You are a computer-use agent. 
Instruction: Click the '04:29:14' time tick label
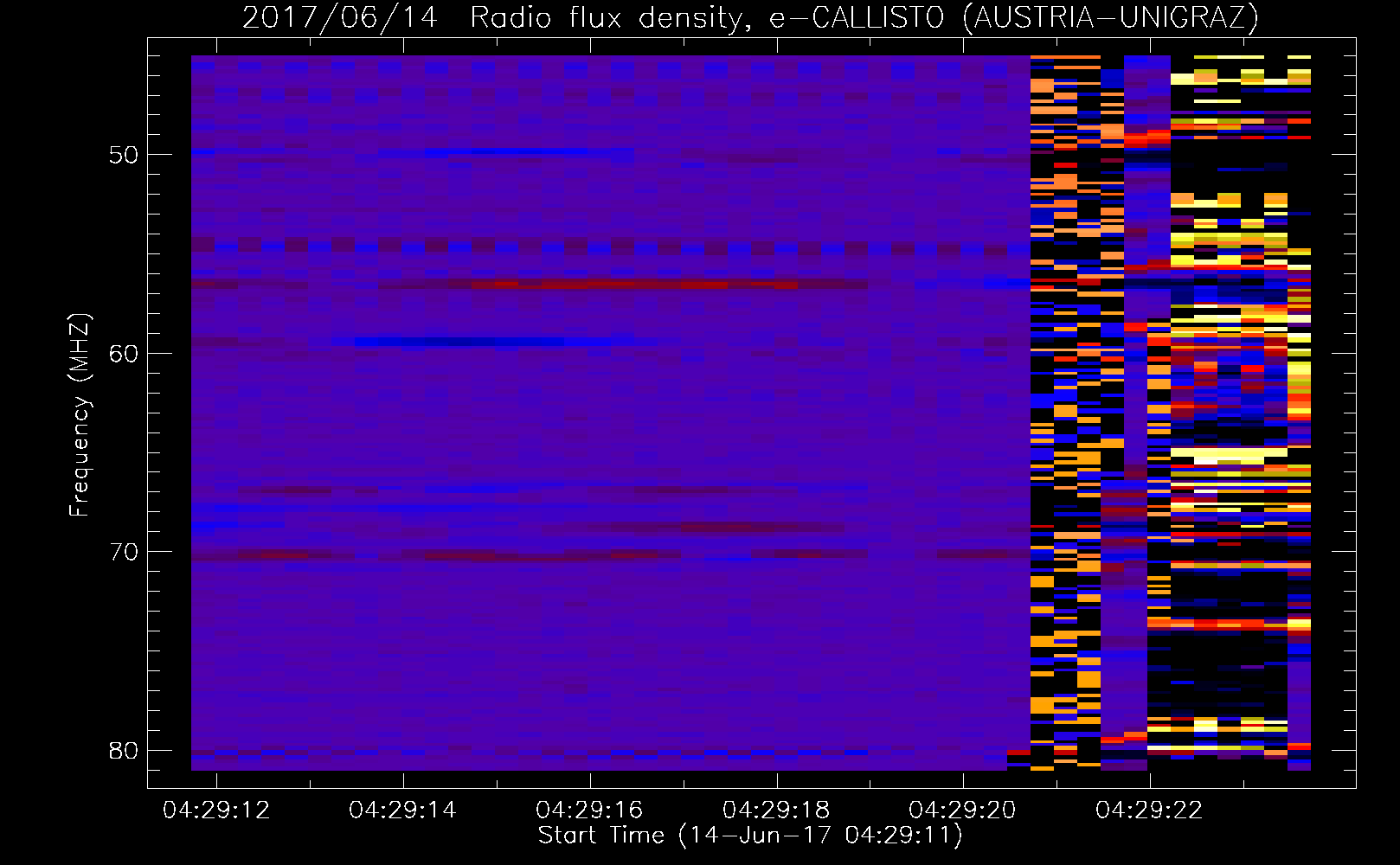[x=402, y=811]
